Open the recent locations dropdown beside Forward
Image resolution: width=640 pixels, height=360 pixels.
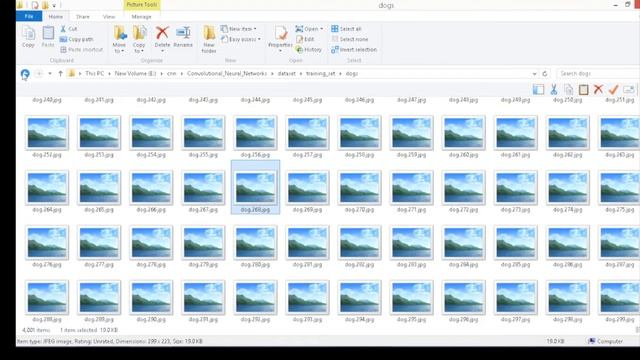tap(50, 73)
